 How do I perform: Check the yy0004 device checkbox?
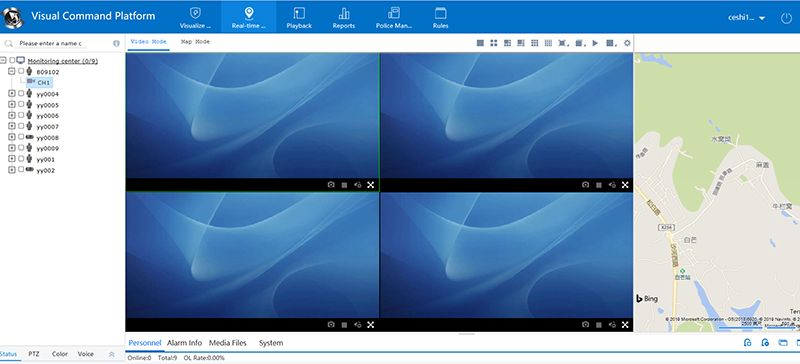(x=21, y=93)
